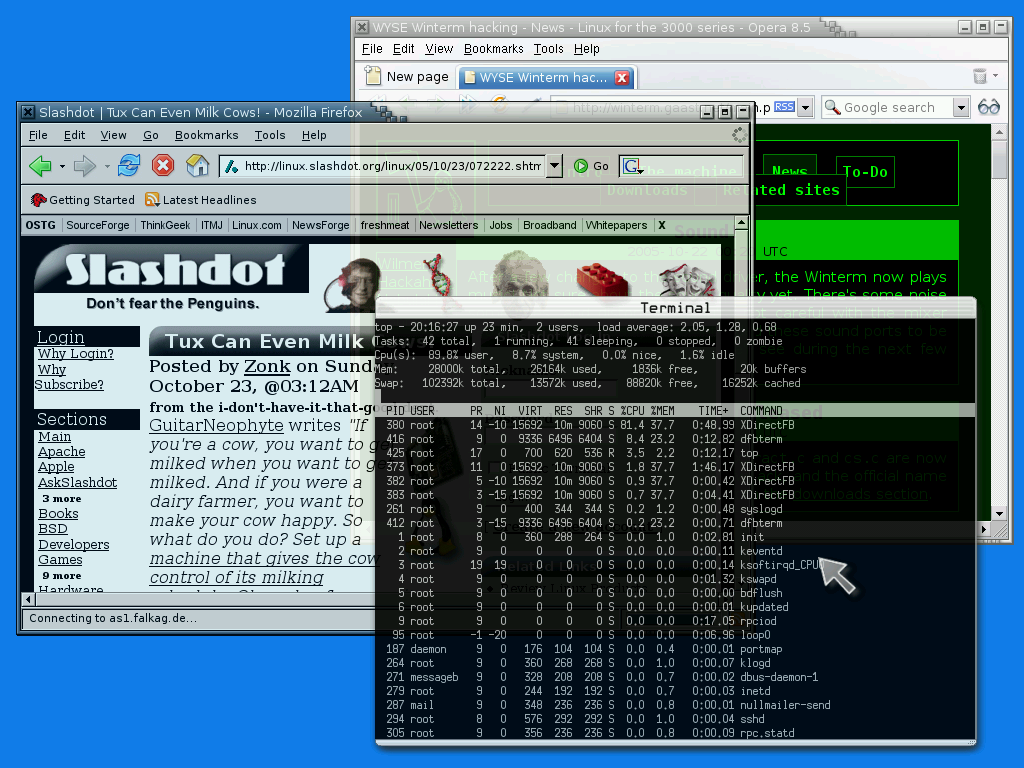Open the Latest Headlines feed bookmark
This screenshot has height=768, width=1024.
[200, 200]
